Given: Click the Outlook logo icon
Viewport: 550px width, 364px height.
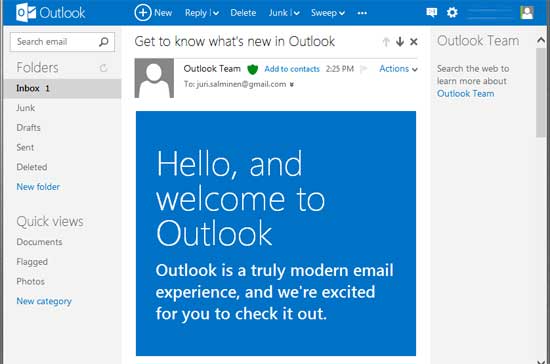Looking at the screenshot, I should [x=26, y=13].
